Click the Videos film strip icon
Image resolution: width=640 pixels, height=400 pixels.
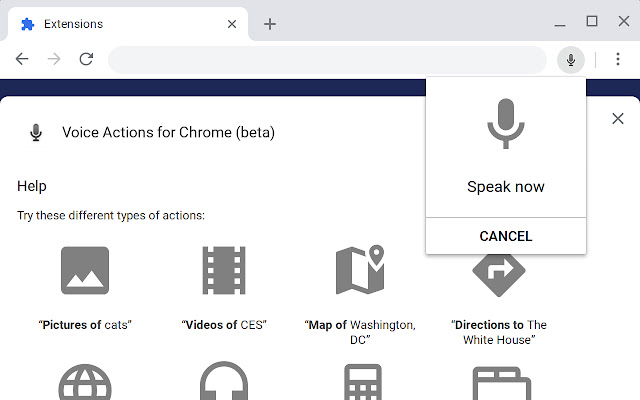pyautogui.click(x=223, y=270)
